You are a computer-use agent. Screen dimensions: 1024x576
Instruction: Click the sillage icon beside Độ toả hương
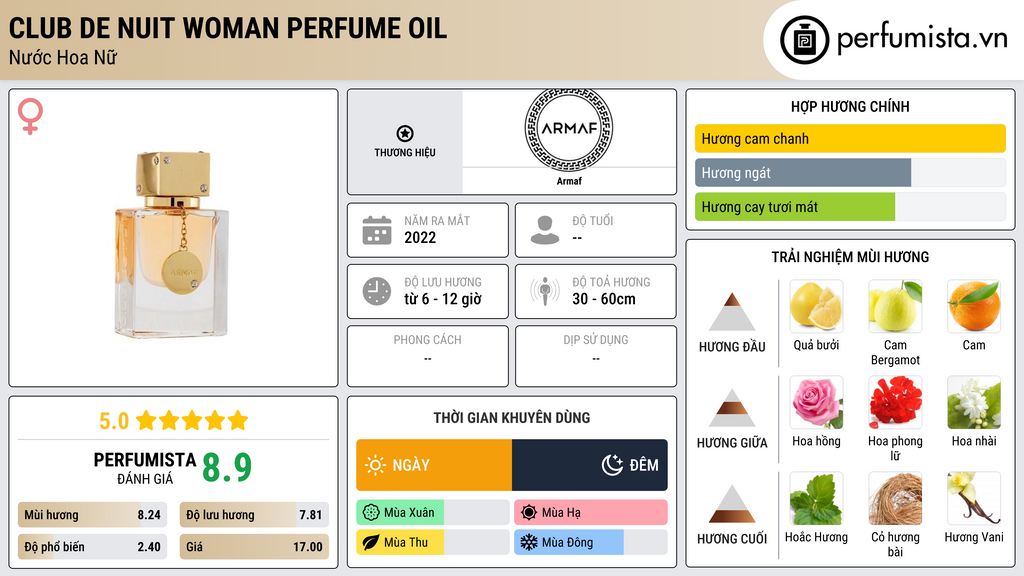544,291
